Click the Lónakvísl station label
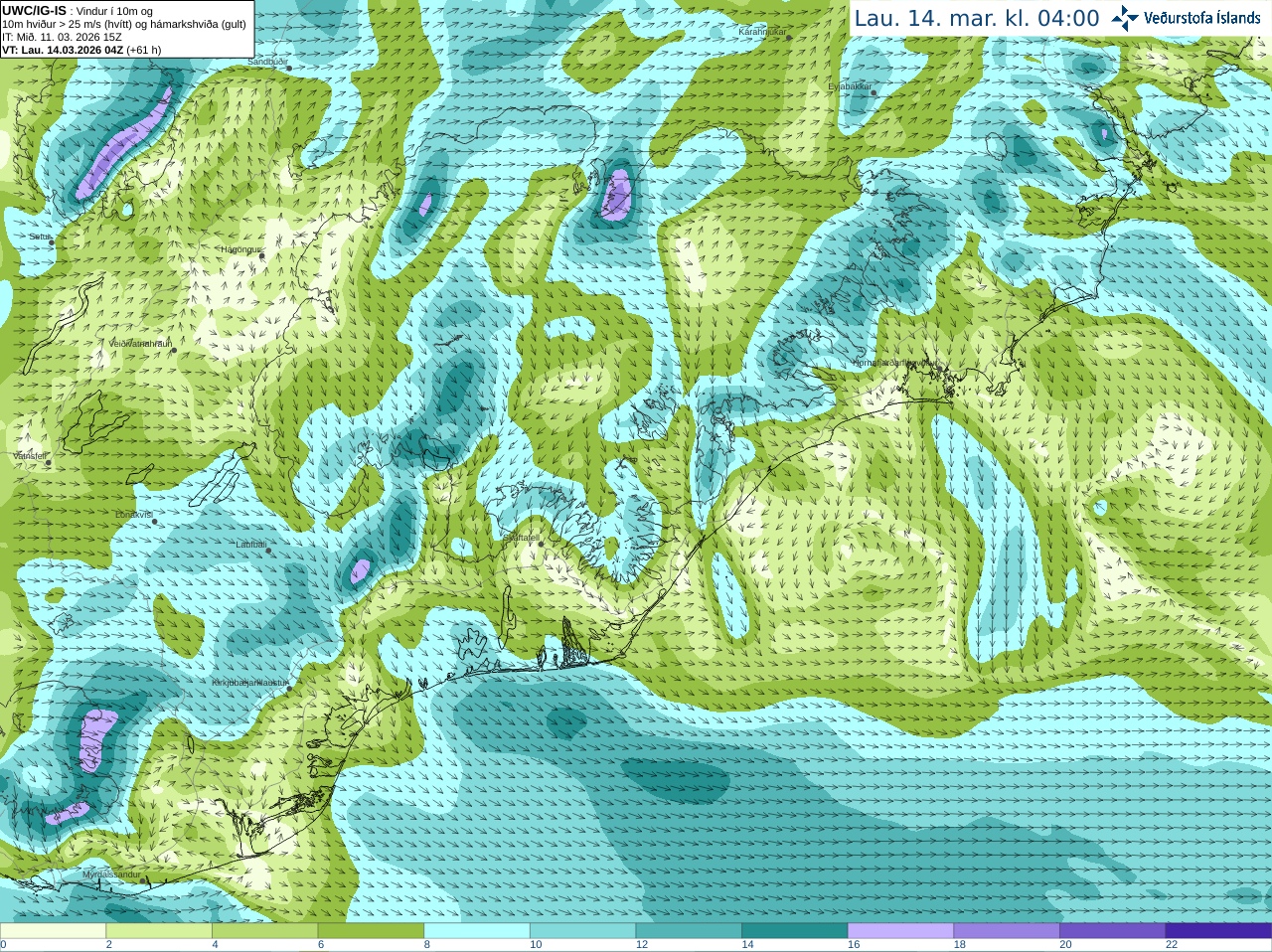 pyautogui.click(x=134, y=515)
